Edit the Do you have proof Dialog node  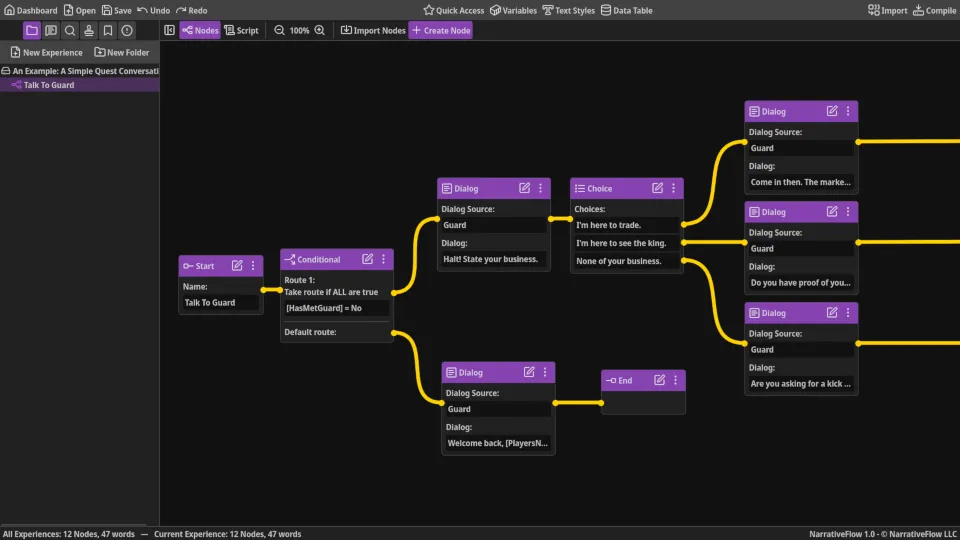tap(832, 211)
